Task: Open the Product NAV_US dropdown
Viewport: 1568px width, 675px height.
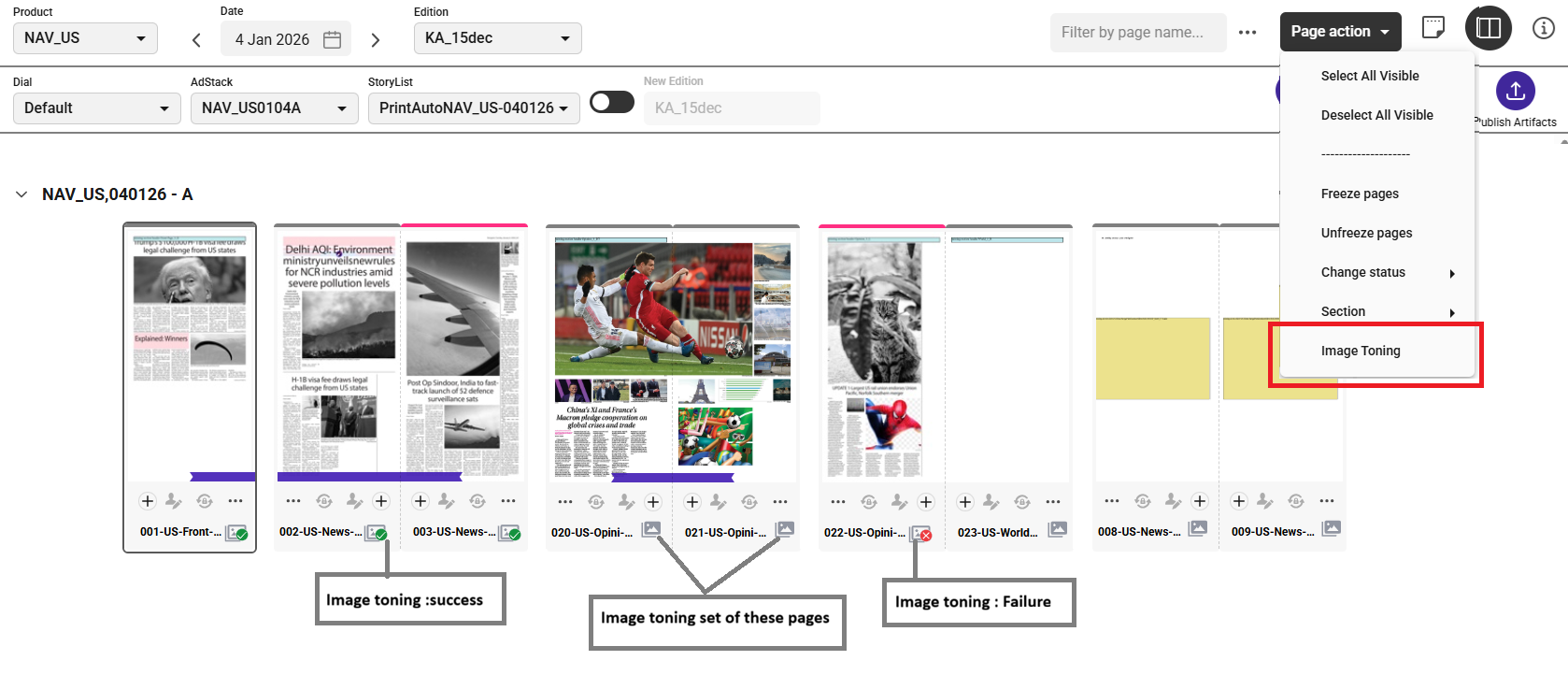Action: 85,38
